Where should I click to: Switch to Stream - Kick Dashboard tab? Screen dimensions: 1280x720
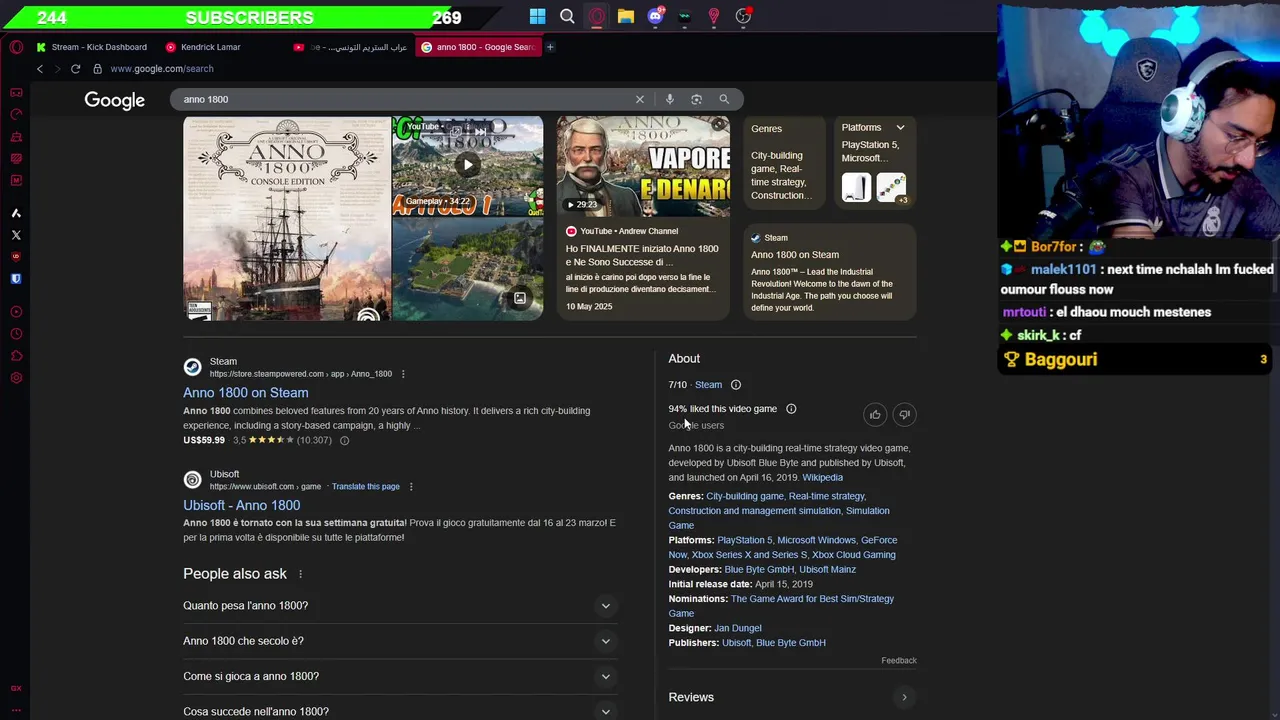91,47
